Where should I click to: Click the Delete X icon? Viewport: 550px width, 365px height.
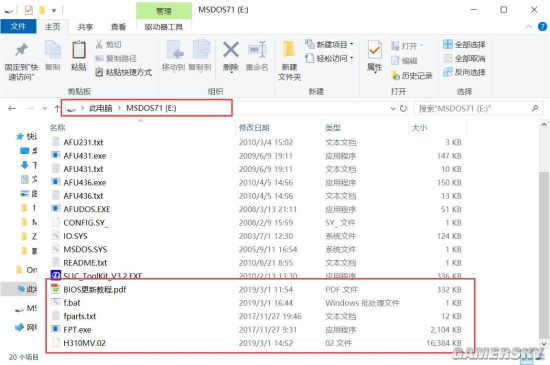[230, 49]
